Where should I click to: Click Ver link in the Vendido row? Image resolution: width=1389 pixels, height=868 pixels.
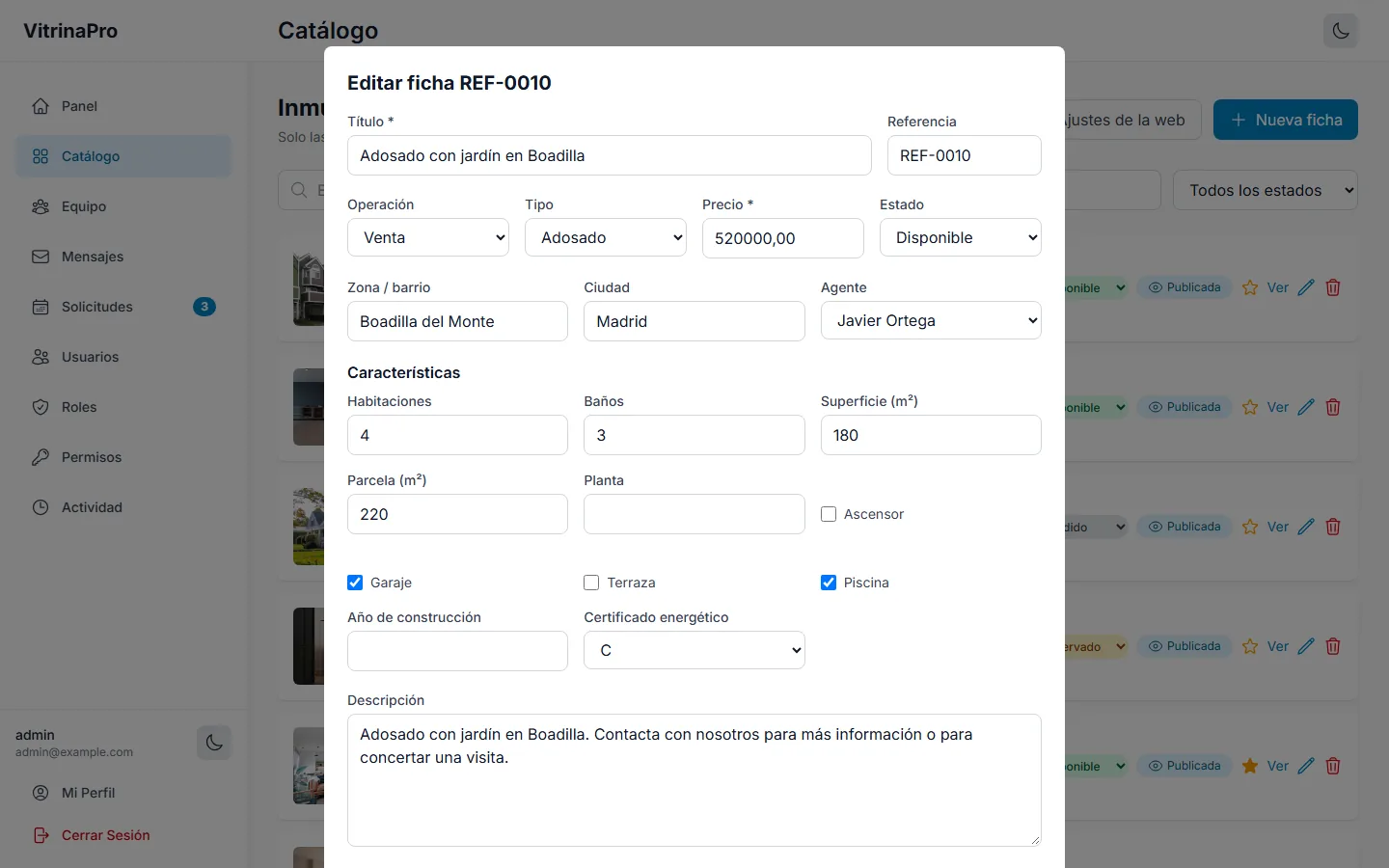pos(1278,527)
